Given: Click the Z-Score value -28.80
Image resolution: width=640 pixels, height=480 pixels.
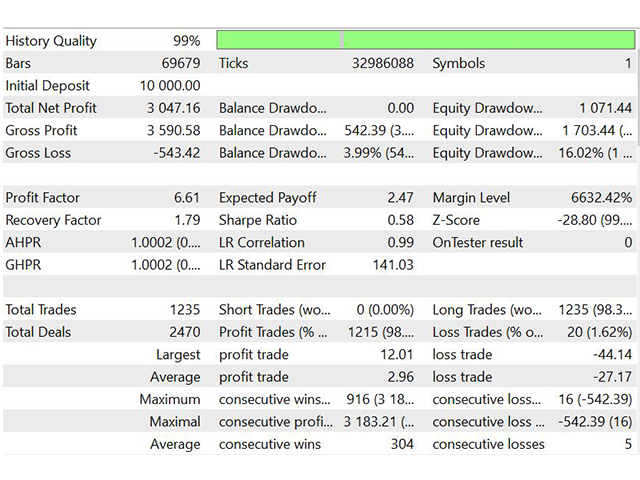Looking at the screenshot, I should (x=595, y=220).
